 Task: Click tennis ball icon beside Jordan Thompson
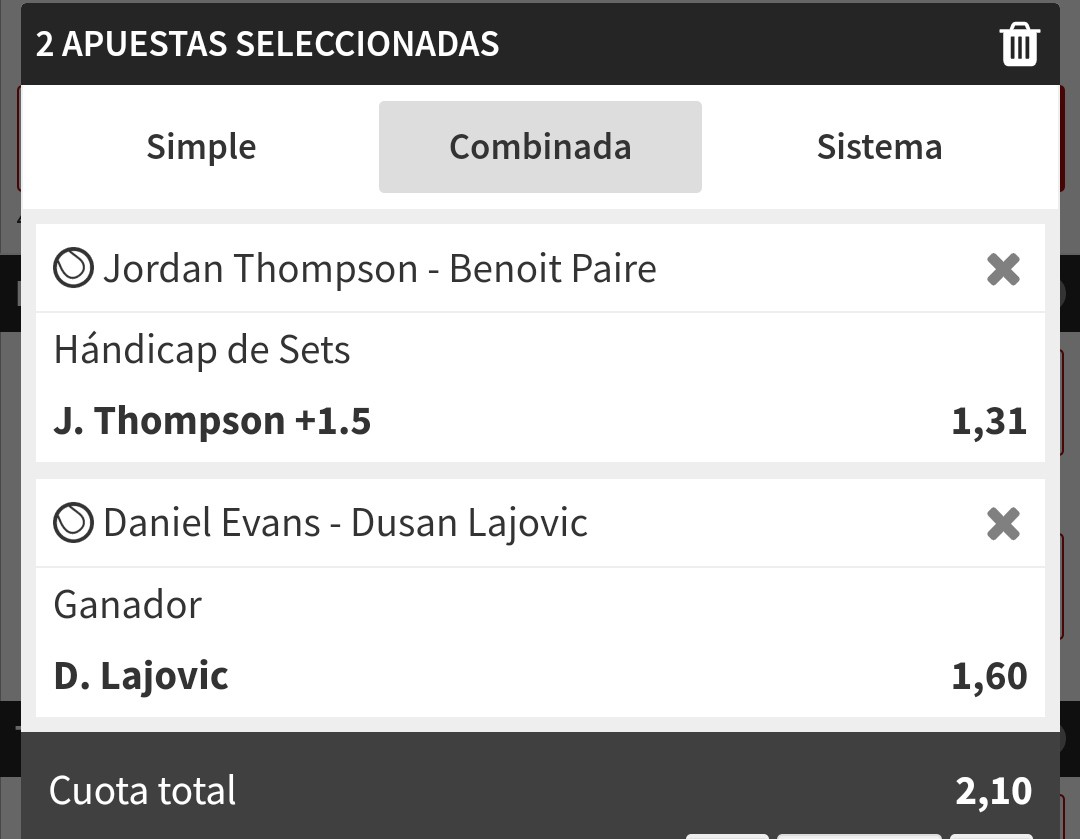[x=73, y=267]
